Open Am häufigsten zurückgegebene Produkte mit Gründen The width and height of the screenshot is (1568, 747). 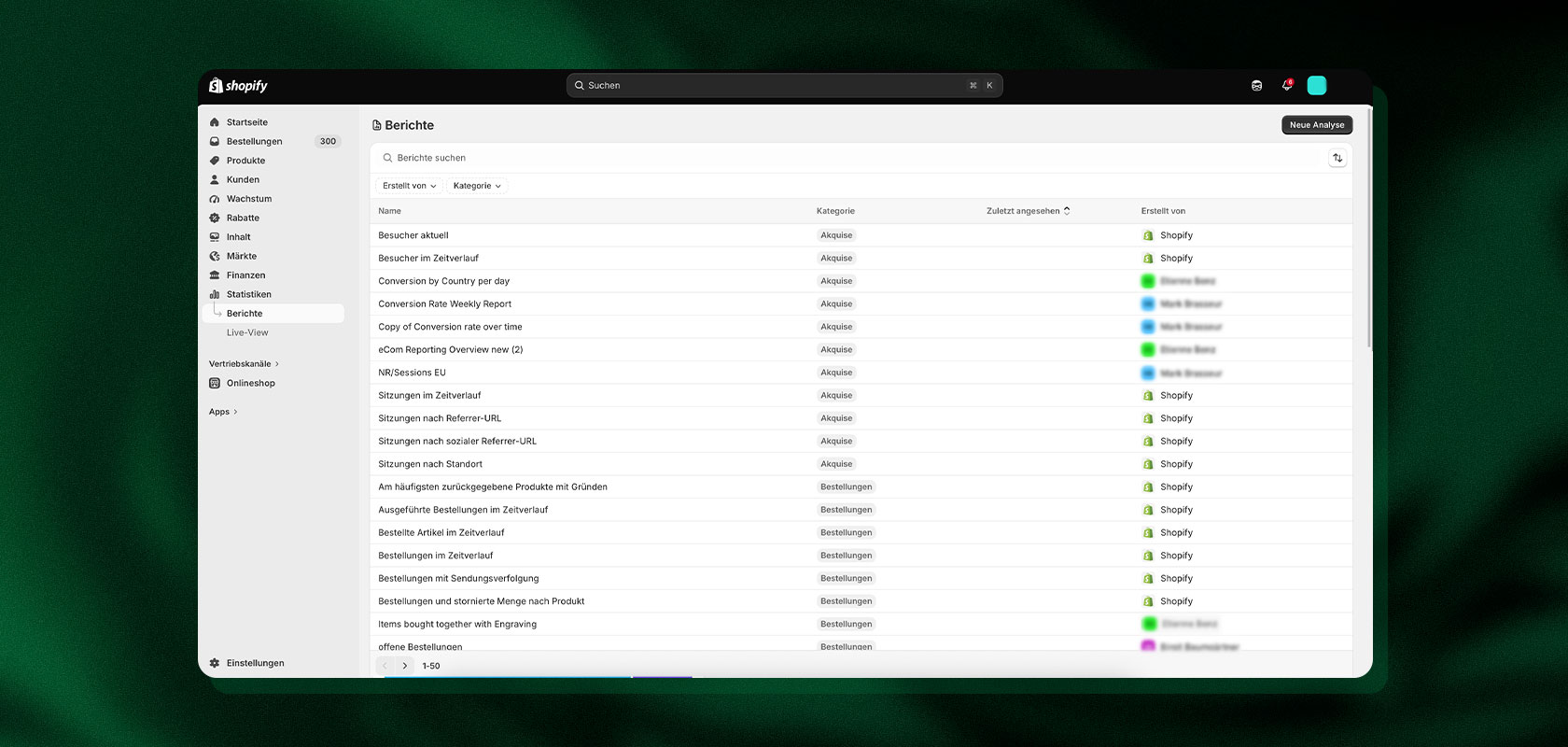click(x=493, y=487)
